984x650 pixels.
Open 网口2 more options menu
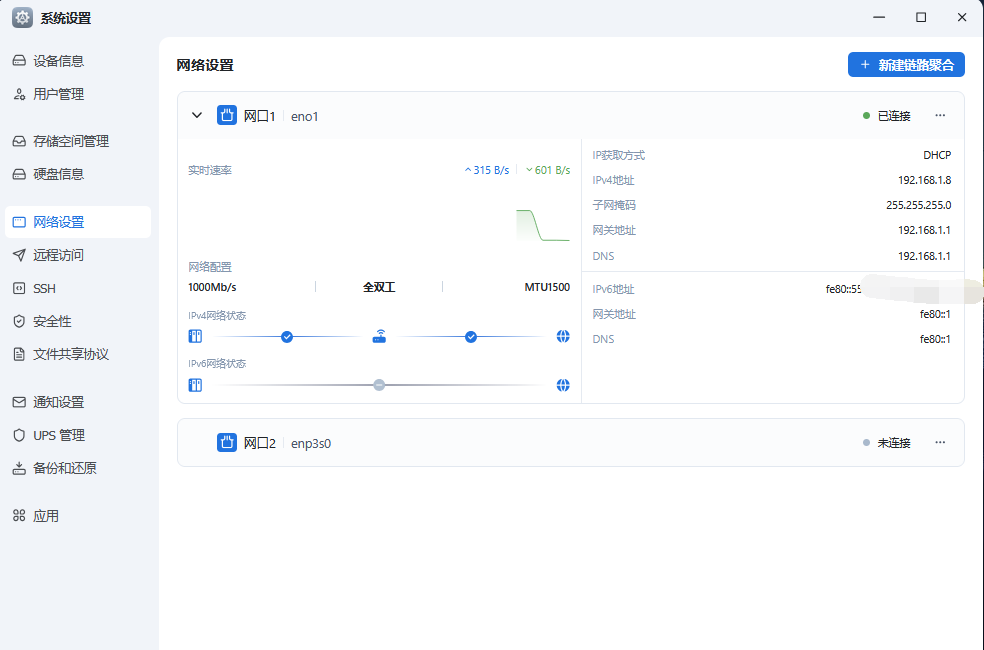pyautogui.click(x=940, y=442)
